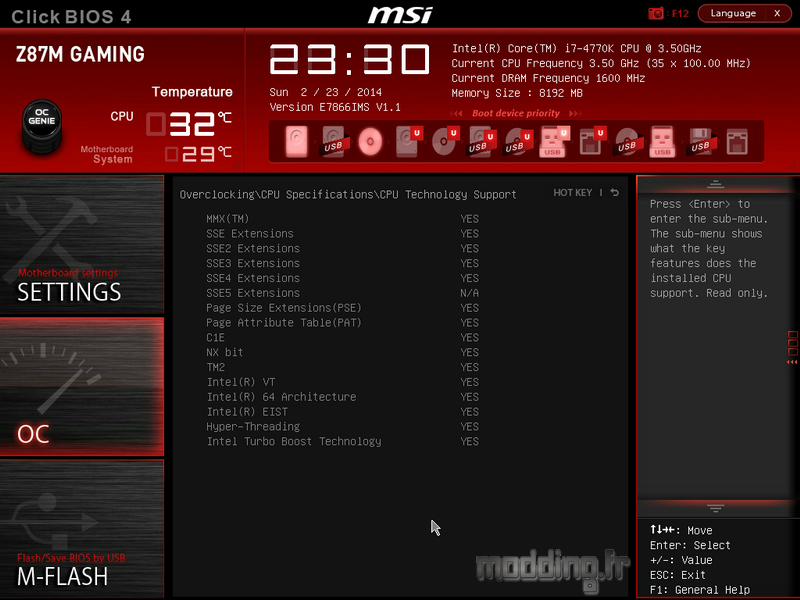Select the USB hard disk boot device, first in row
This screenshot has width=800, height=600.
[333, 141]
